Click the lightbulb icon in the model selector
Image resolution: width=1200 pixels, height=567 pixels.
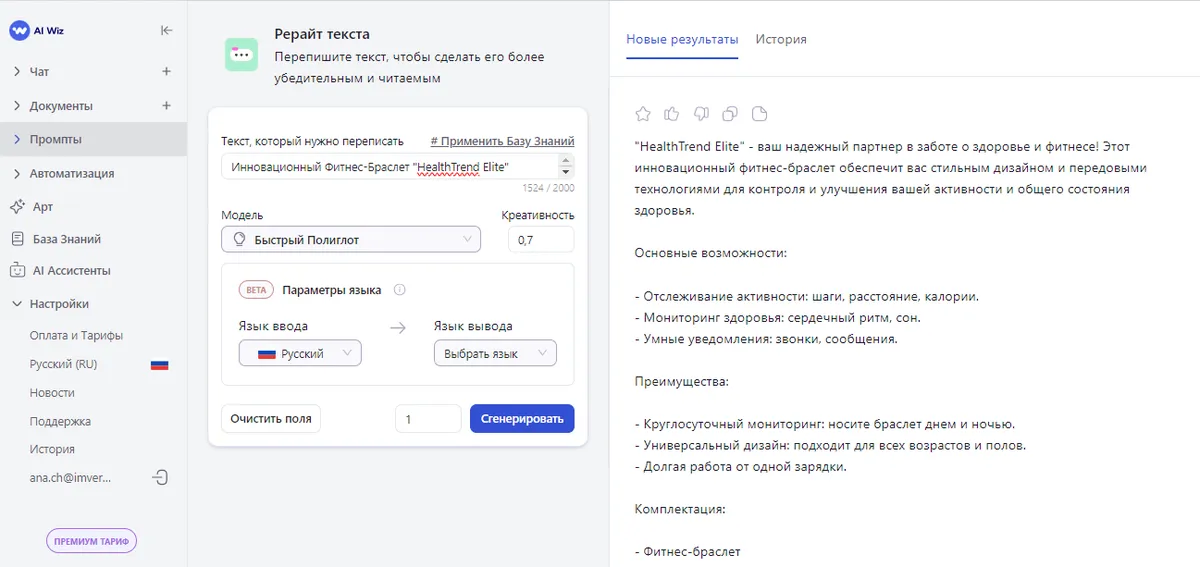pyautogui.click(x=239, y=239)
